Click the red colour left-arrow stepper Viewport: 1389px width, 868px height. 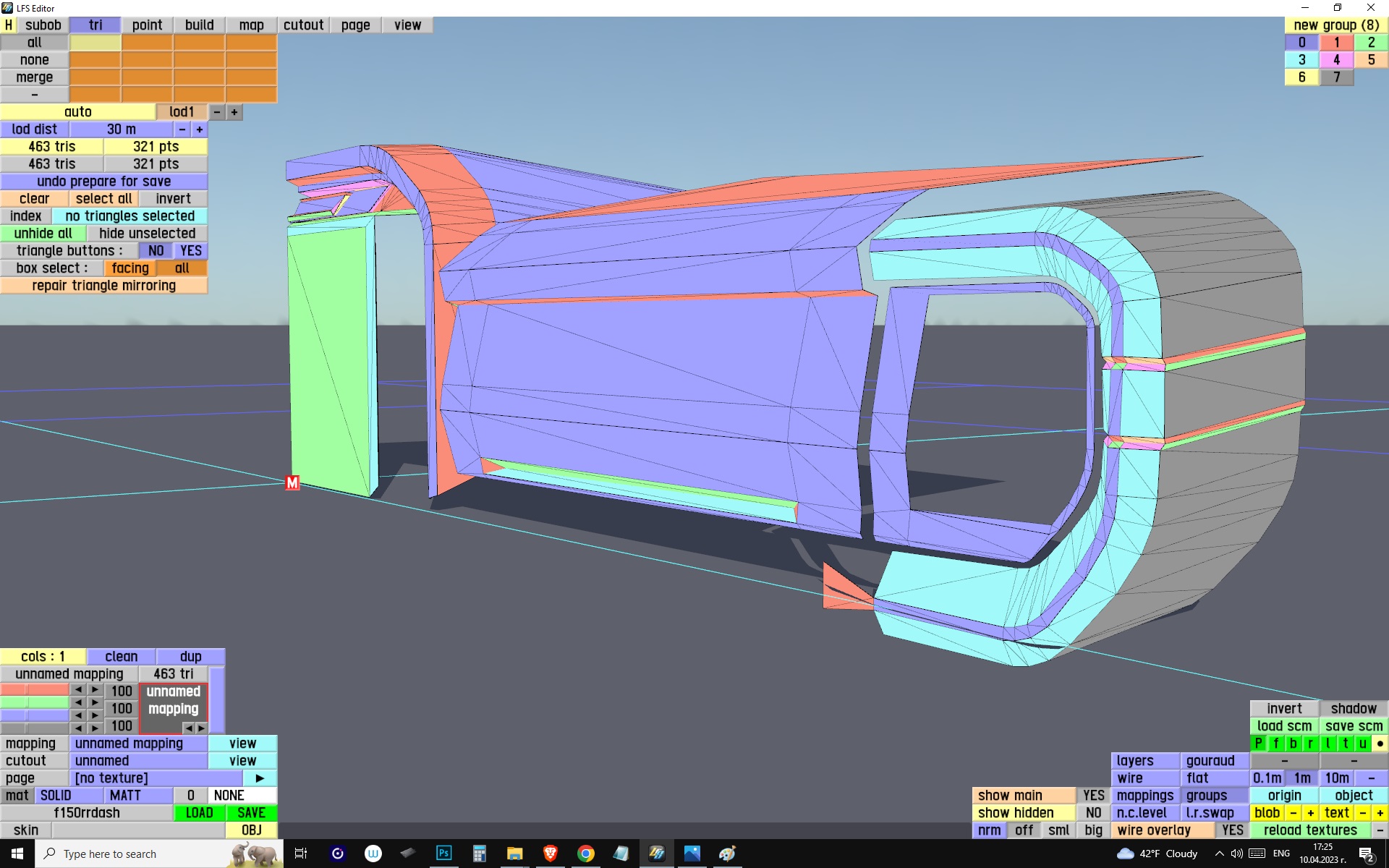click(78, 690)
